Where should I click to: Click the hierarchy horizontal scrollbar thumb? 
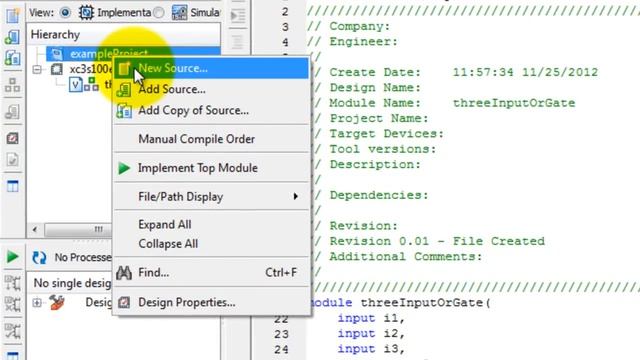(x=78, y=229)
